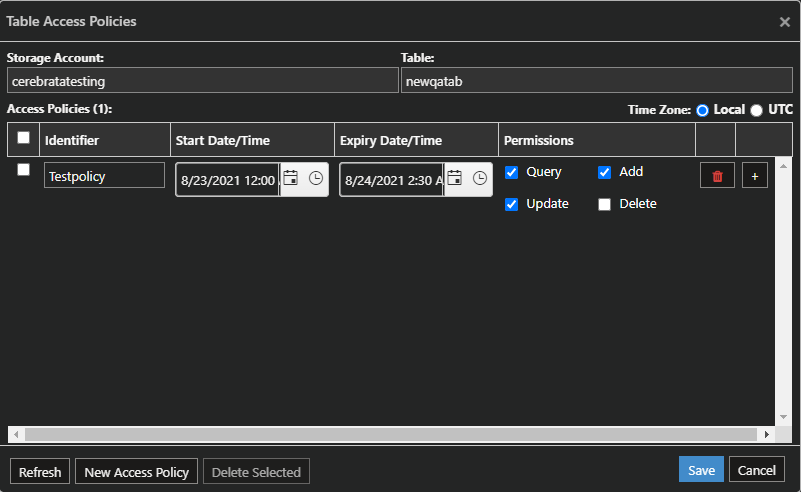Screen dimensions: 801x492
Task: Click the Expiry Date/Time column header
Action: pos(416,139)
